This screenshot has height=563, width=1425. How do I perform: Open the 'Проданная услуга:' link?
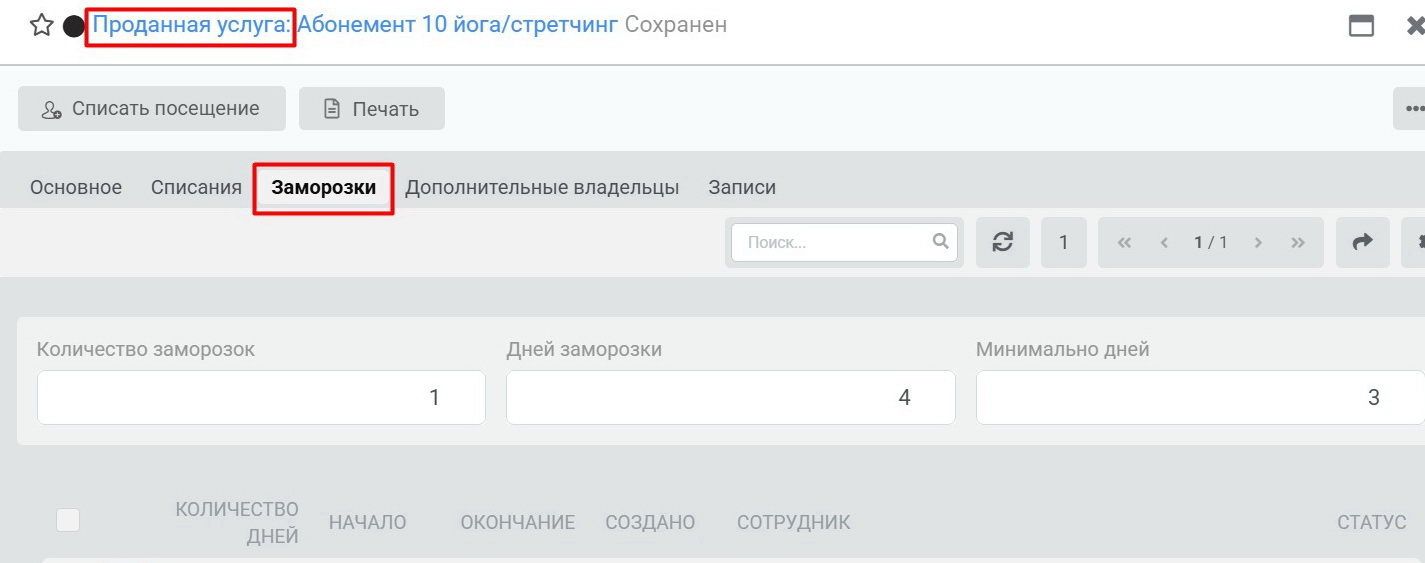[x=191, y=25]
